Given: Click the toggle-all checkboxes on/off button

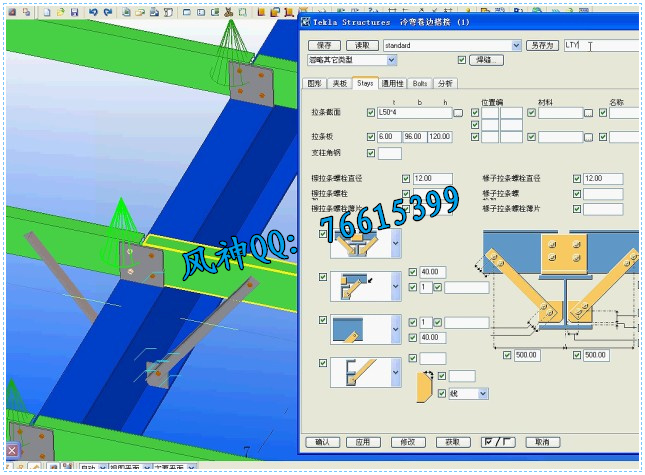Looking at the screenshot, I should 499,441.
